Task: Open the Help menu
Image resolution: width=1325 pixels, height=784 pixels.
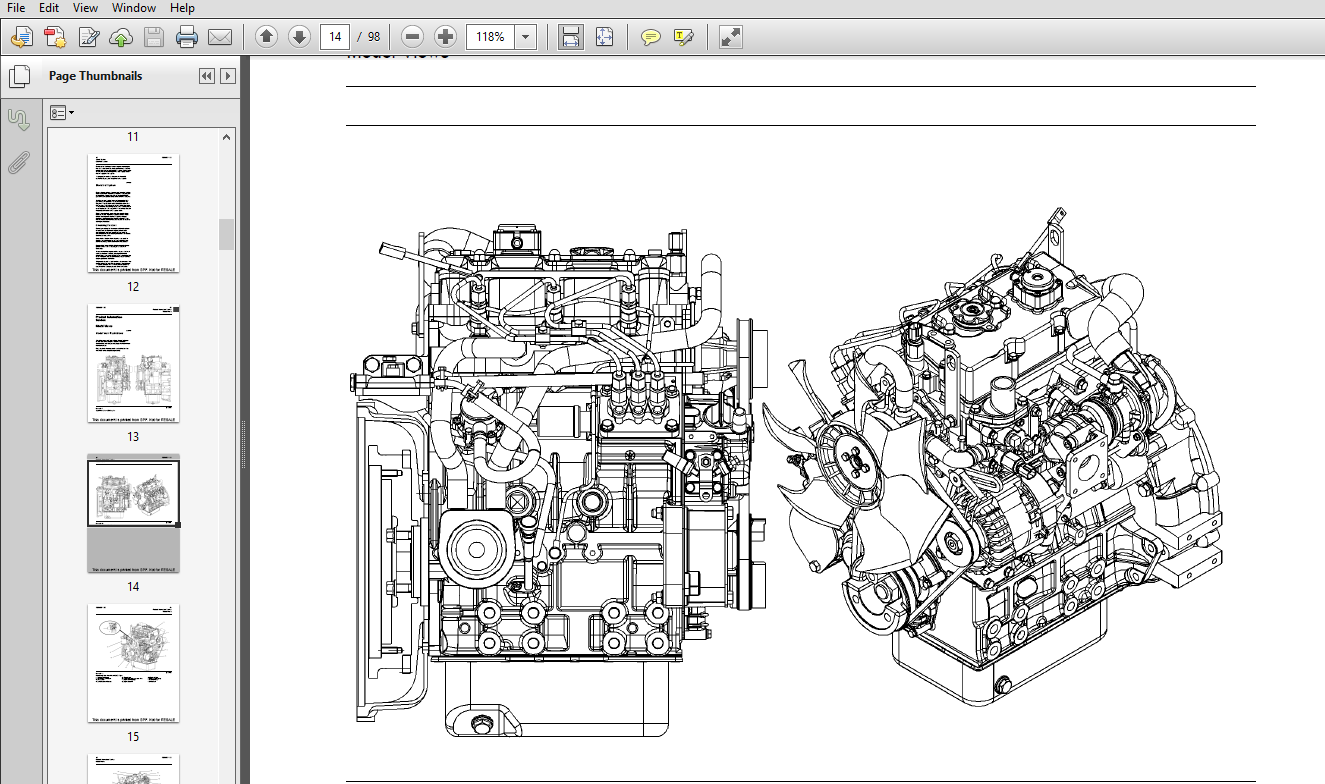Action: [x=182, y=8]
